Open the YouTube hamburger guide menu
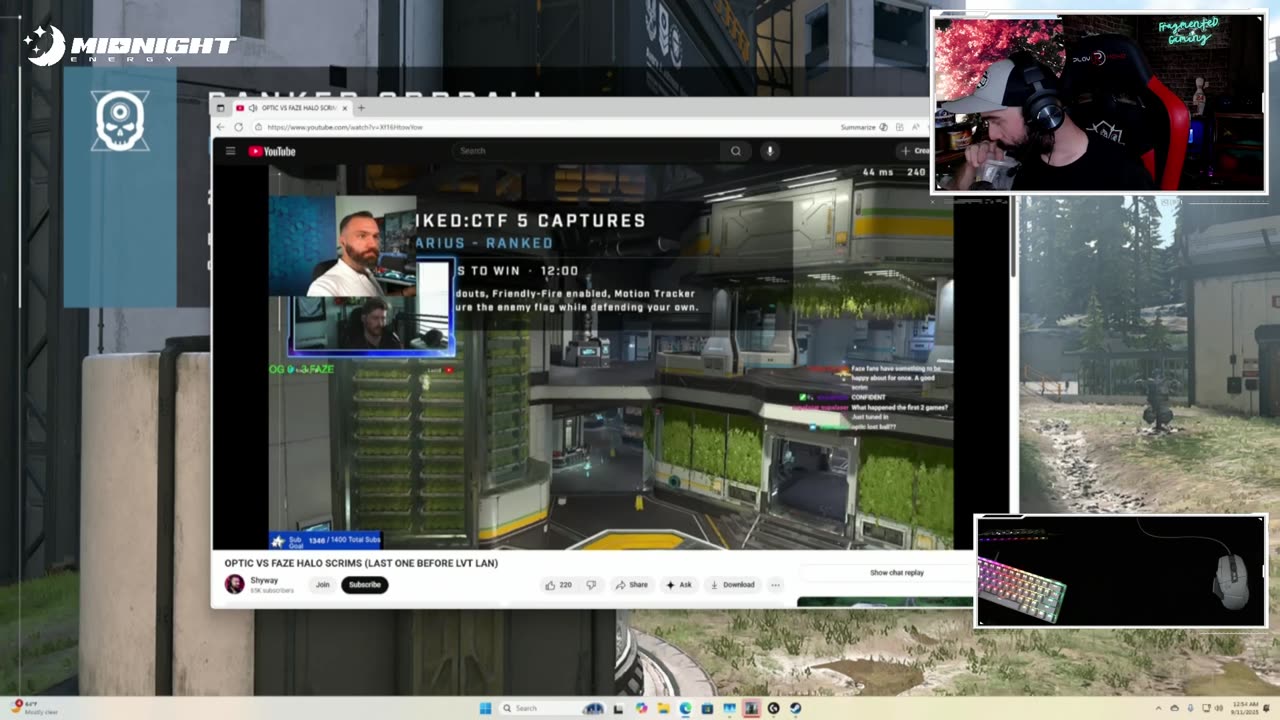This screenshot has height=720, width=1280. tap(230, 151)
